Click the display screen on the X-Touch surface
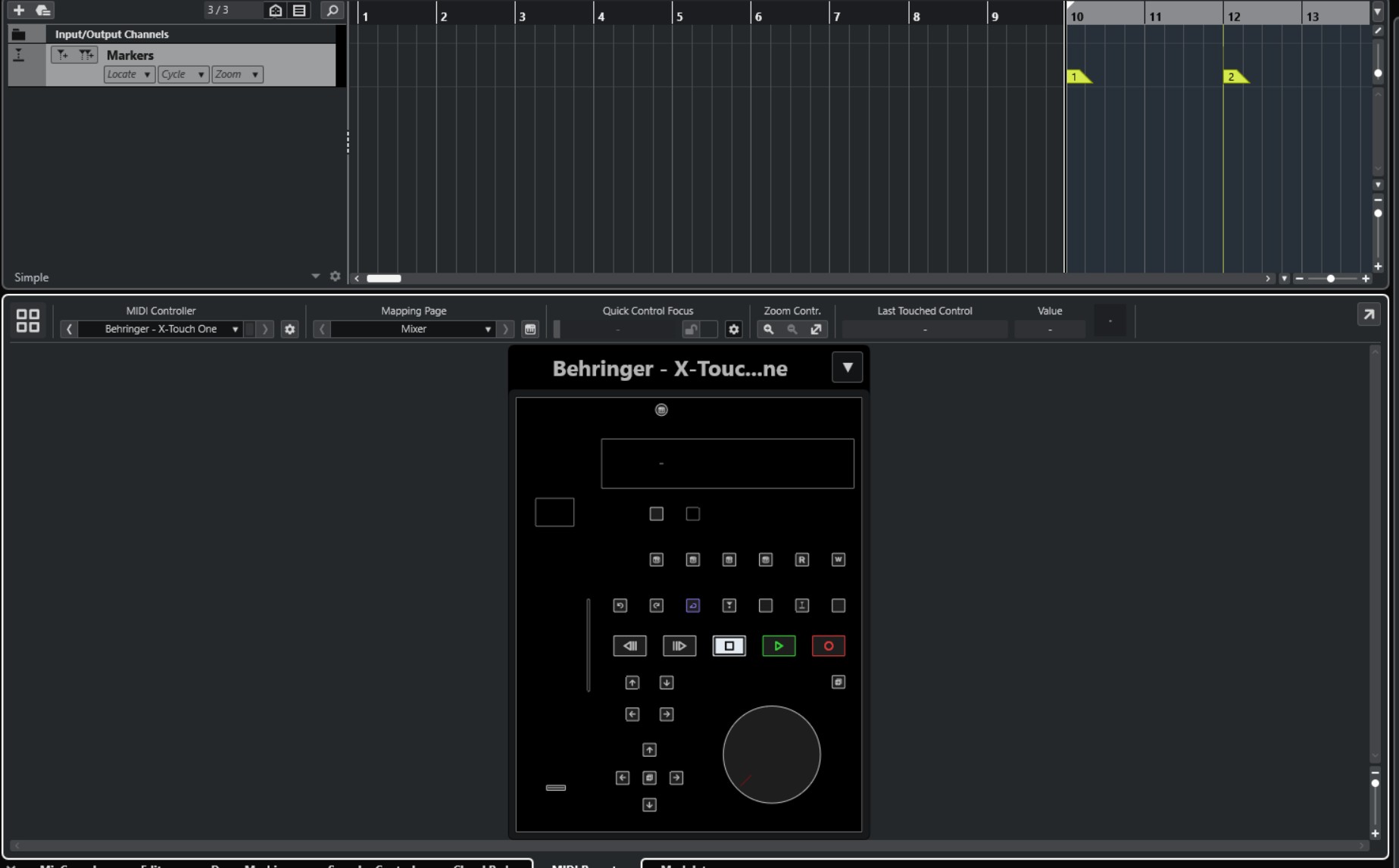1399x868 pixels. pos(727,464)
